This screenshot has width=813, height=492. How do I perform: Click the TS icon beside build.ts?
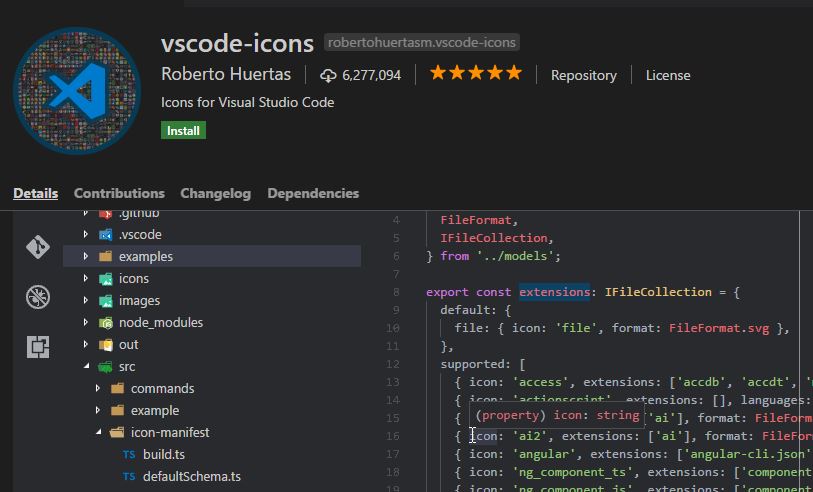129,454
